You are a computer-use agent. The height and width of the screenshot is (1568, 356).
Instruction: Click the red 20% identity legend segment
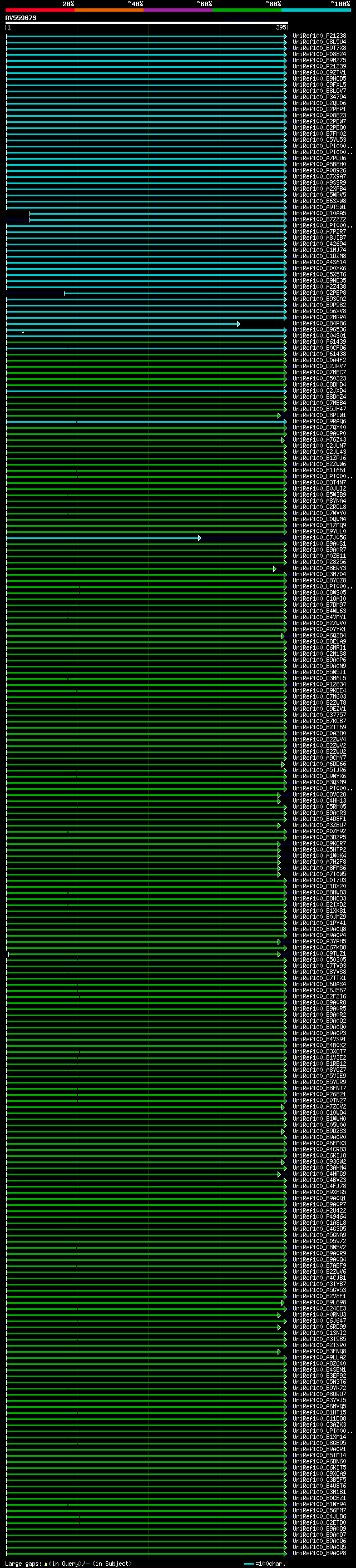40,10
